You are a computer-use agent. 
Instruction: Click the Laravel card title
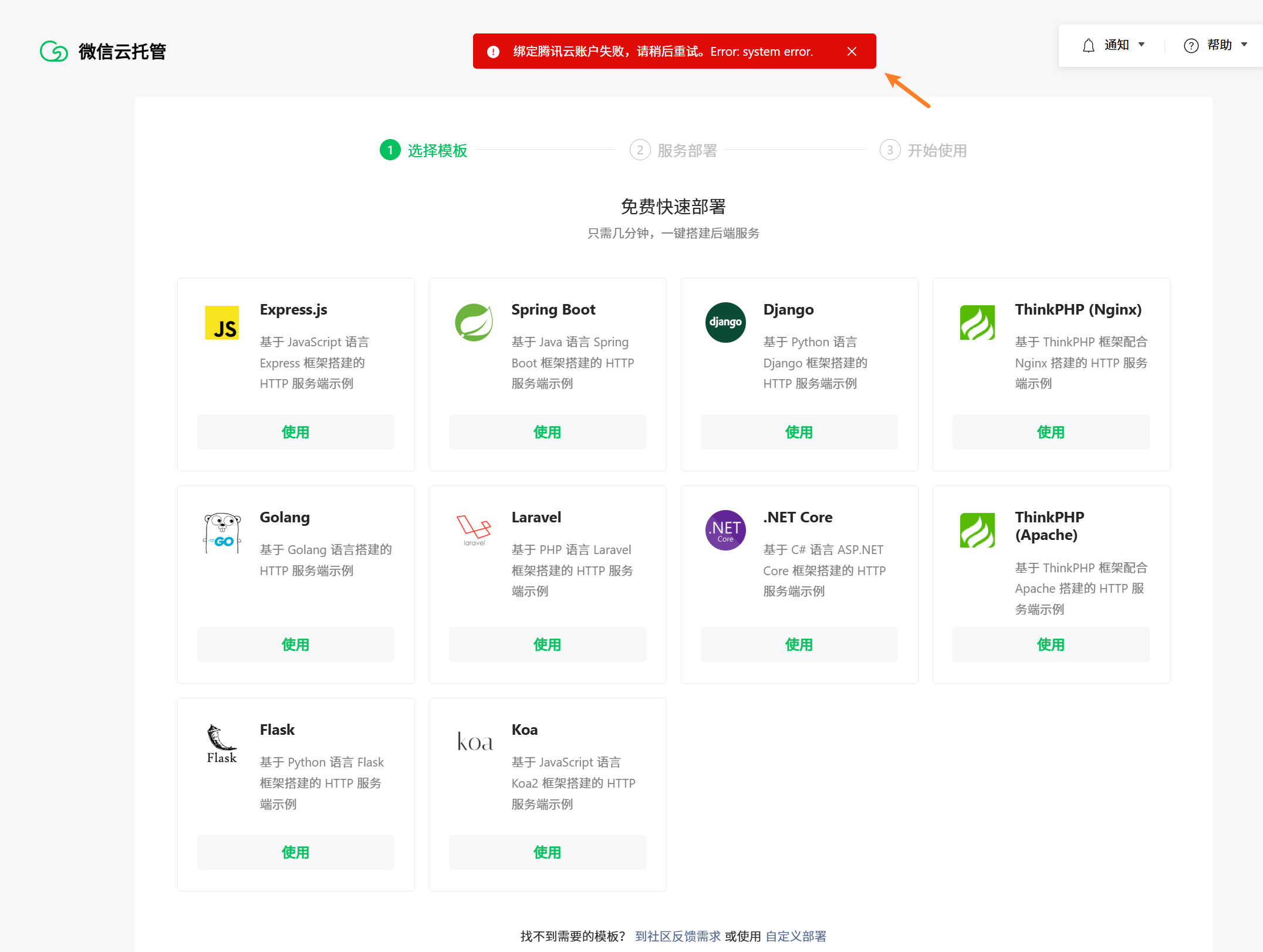[x=536, y=517]
